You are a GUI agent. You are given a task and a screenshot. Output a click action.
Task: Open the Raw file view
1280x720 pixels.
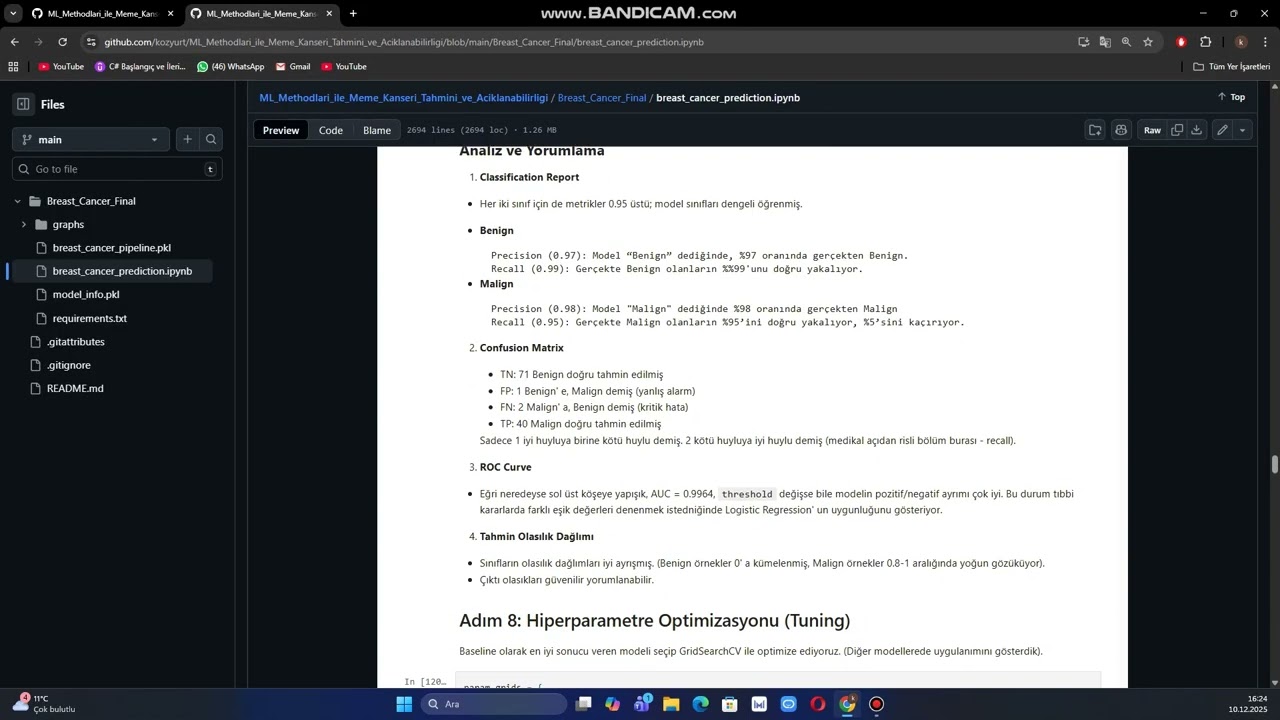pyautogui.click(x=1153, y=130)
